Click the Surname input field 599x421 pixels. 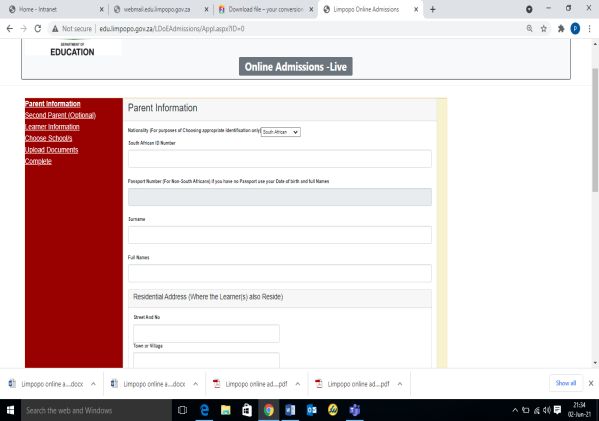coord(280,235)
